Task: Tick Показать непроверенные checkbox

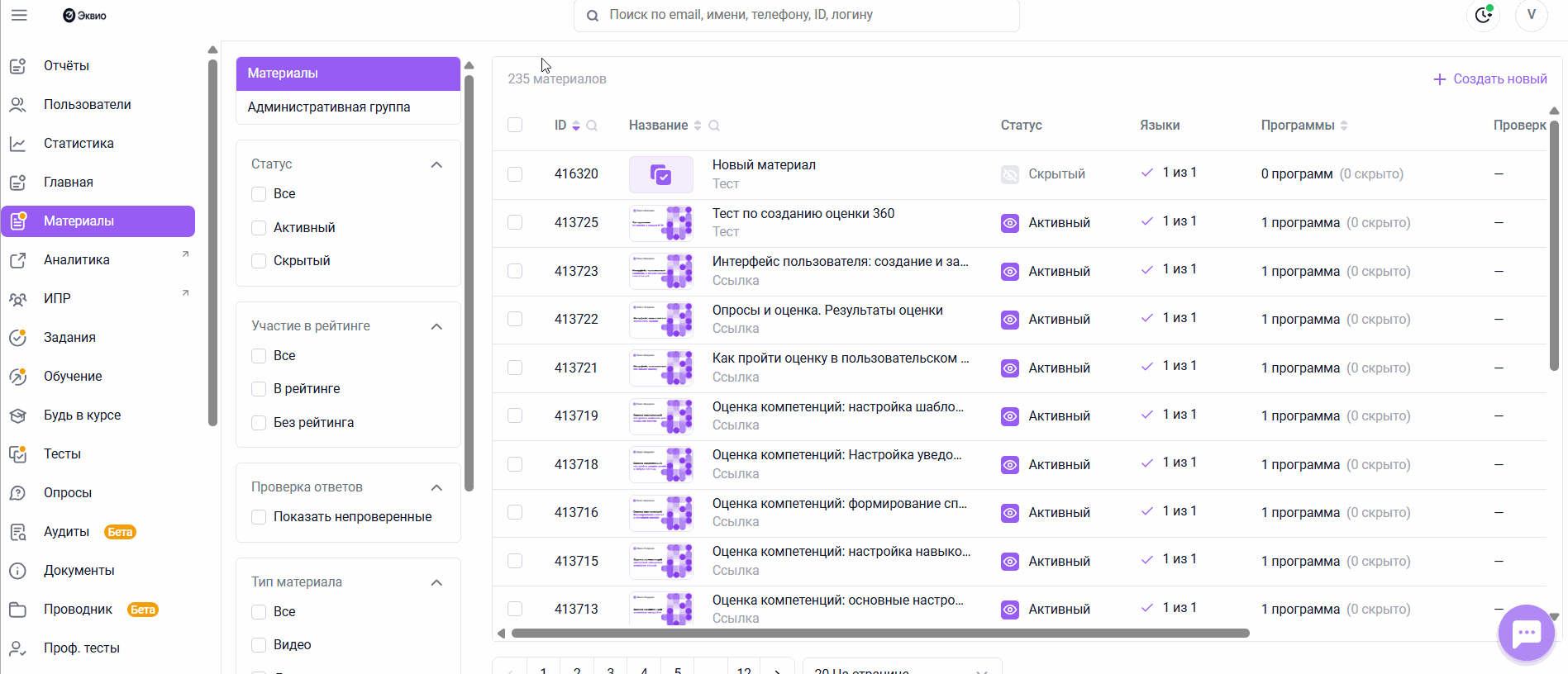Action: tap(259, 517)
